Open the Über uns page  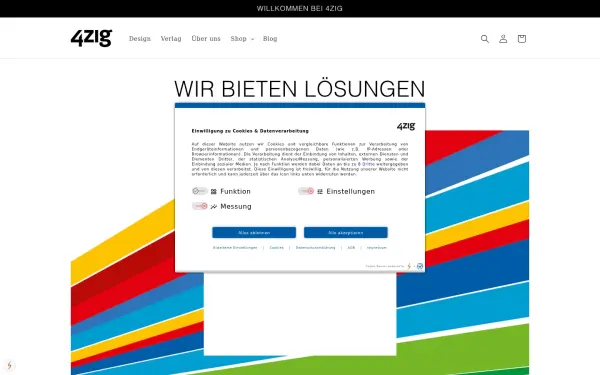click(206, 39)
